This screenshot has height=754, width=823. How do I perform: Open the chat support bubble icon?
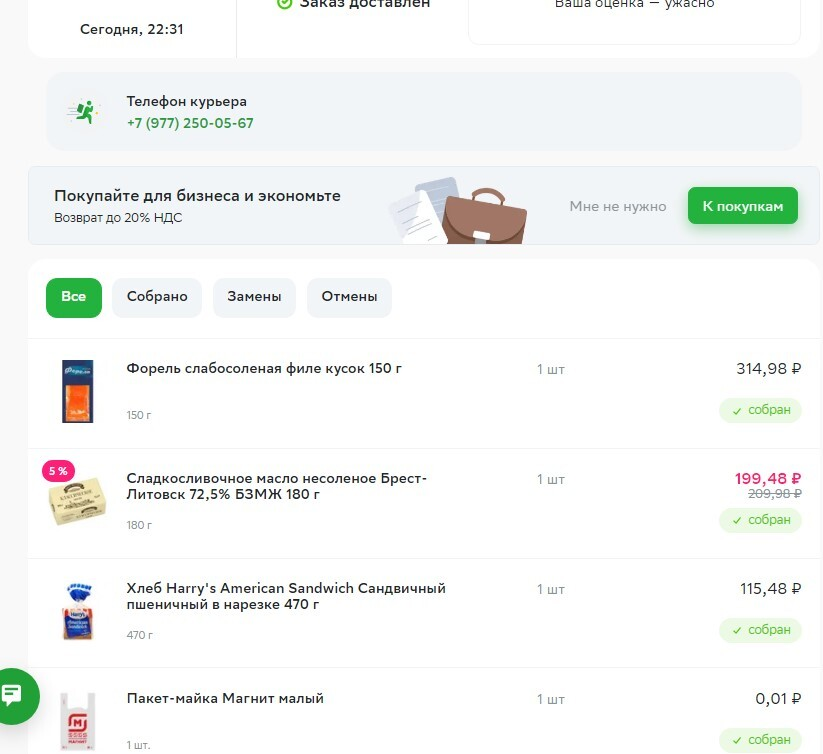pyautogui.click(x=13, y=695)
